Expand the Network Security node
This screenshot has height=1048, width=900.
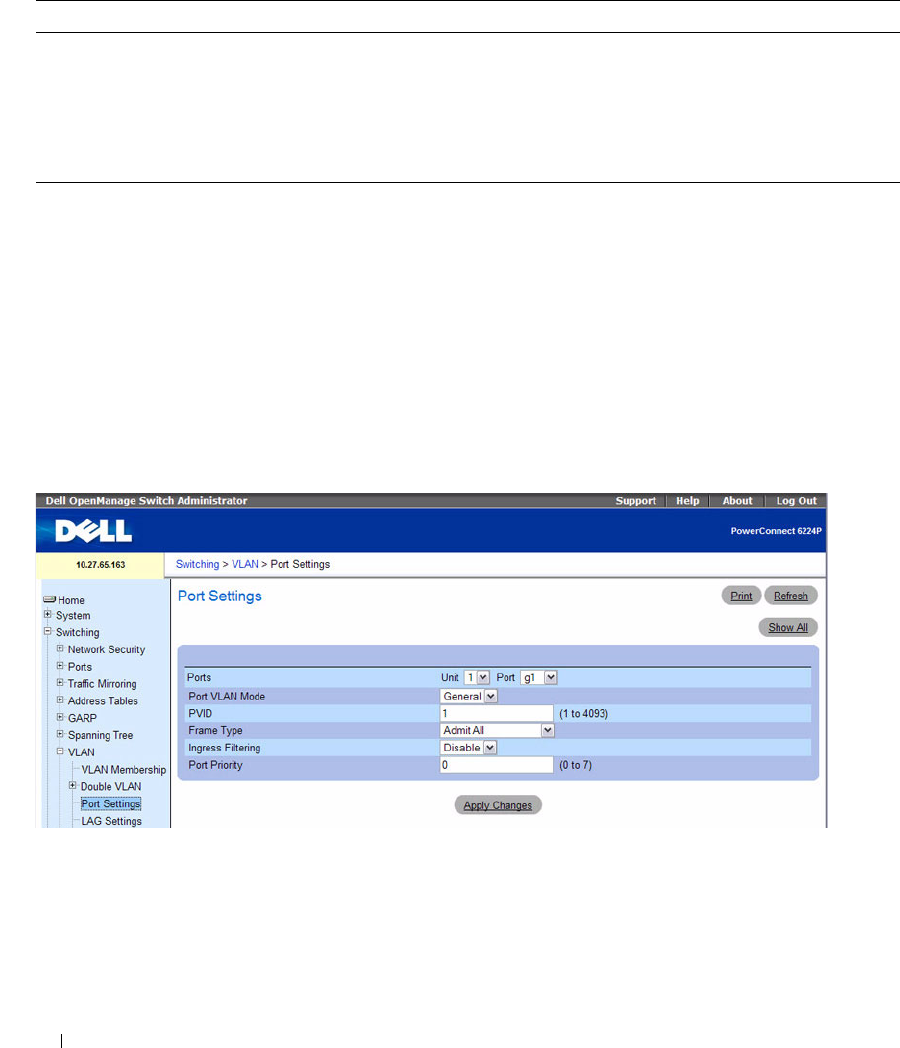click(x=60, y=648)
